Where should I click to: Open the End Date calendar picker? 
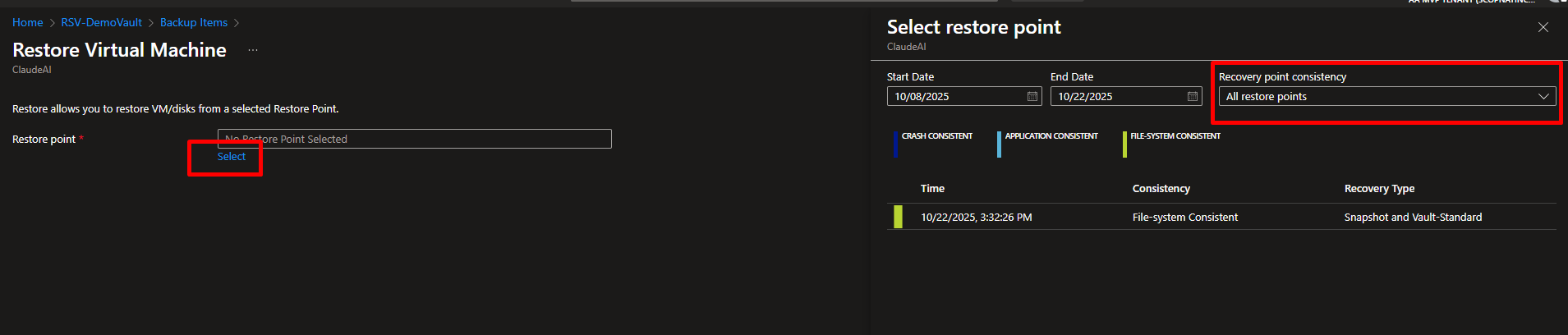coord(1193,97)
